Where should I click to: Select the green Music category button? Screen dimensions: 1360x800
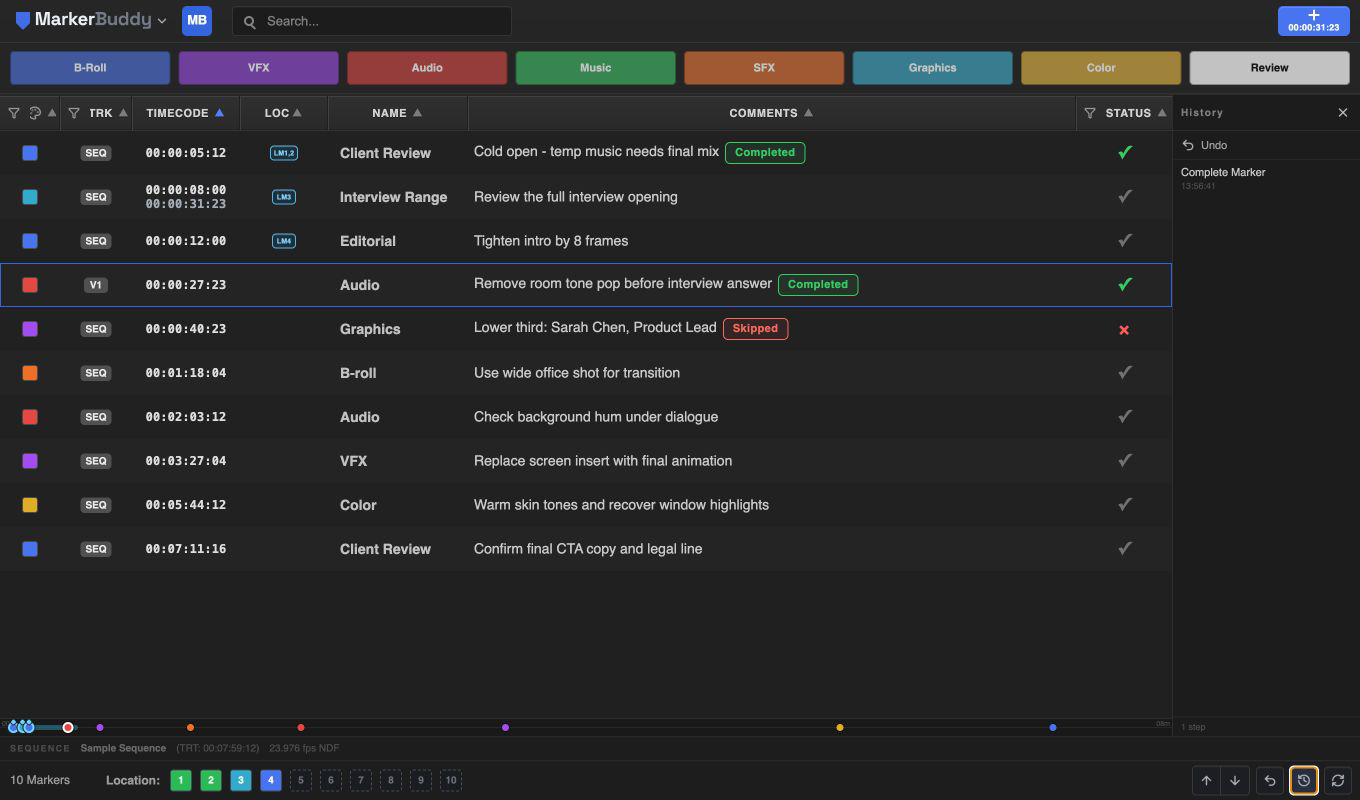(x=595, y=68)
